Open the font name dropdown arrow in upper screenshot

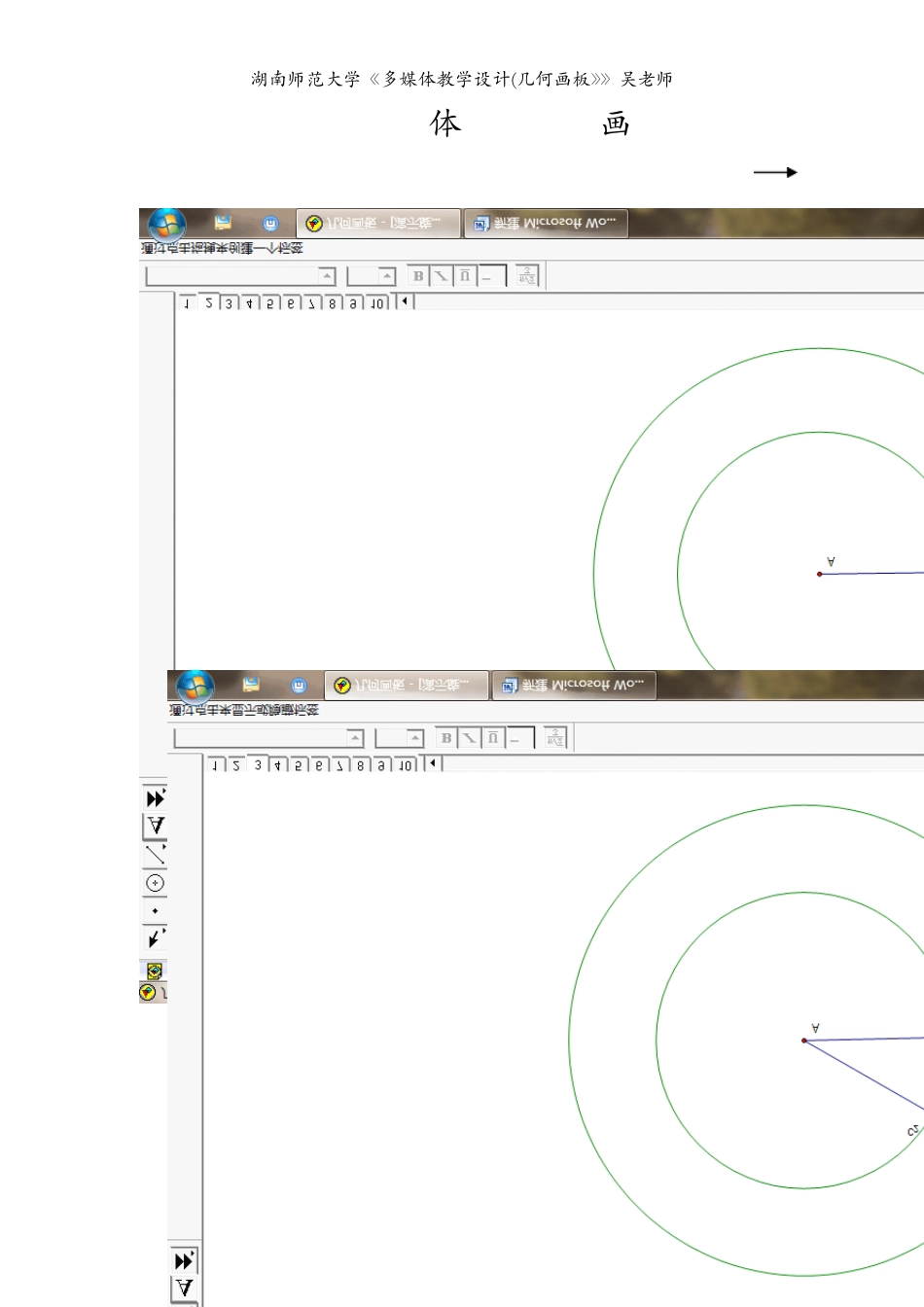point(327,276)
